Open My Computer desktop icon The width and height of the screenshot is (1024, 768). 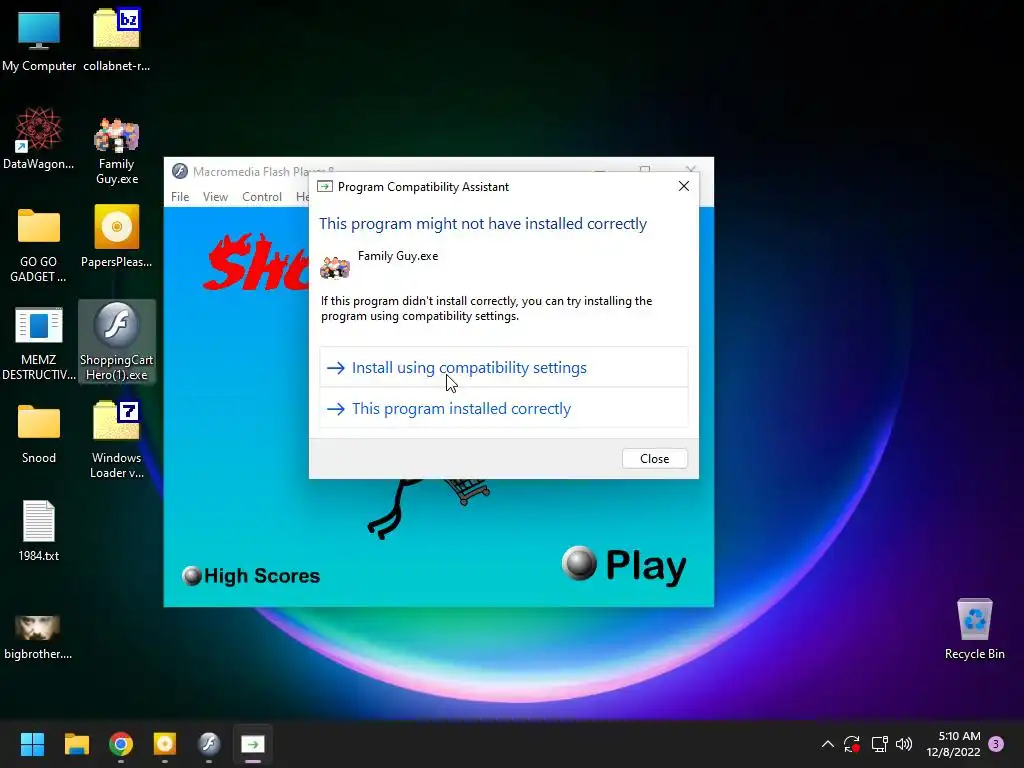click(39, 39)
